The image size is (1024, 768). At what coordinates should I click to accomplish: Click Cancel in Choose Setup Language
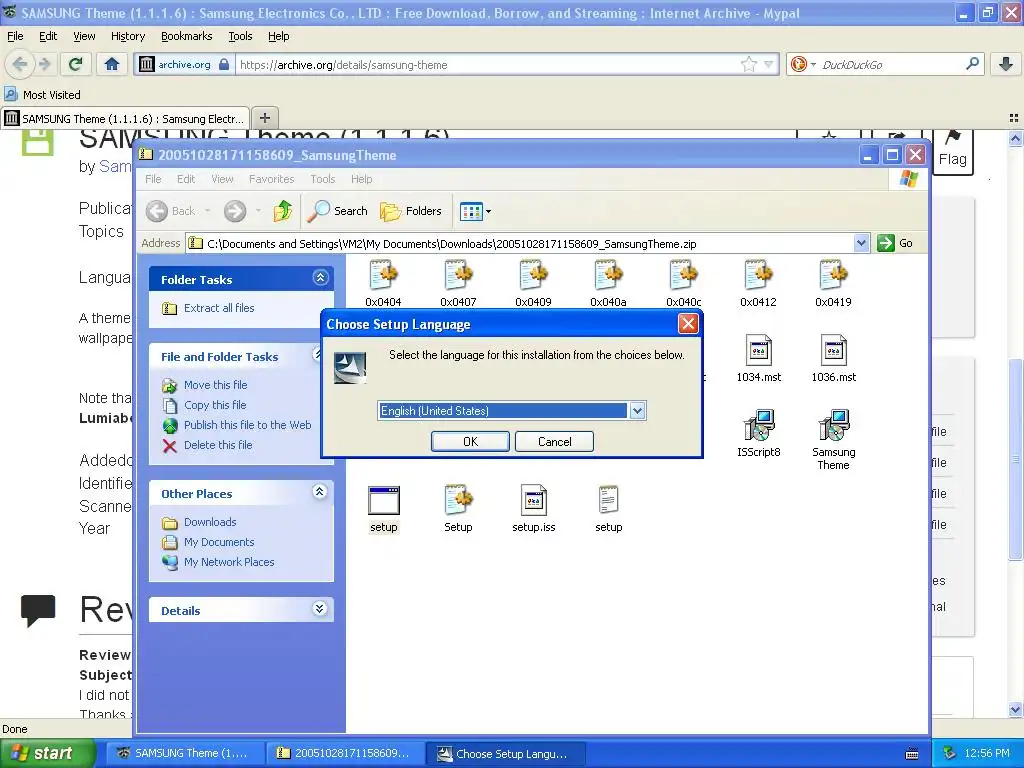[x=554, y=441]
